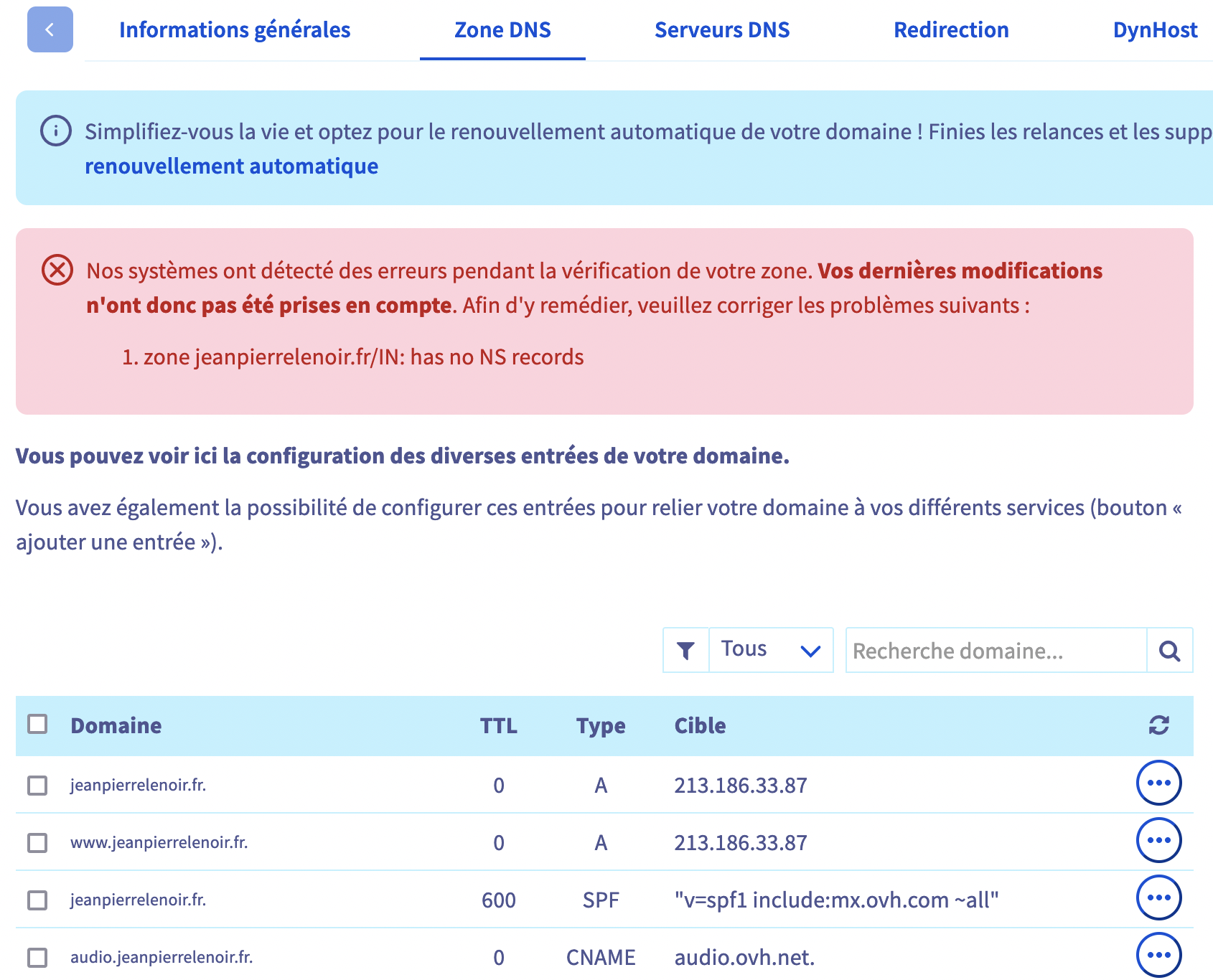Refresh the DNS records table
The image size is (1213, 980).
click(1158, 725)
